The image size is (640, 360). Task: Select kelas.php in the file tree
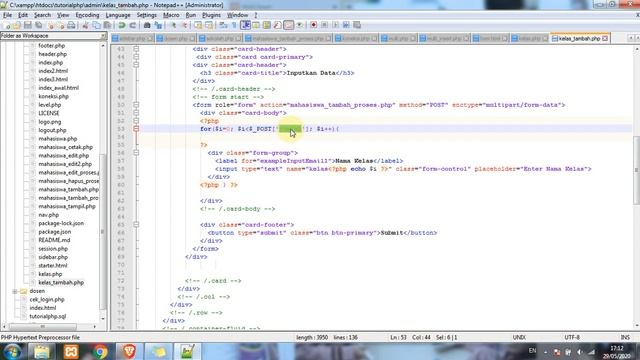pyautogui.click(x=50, y=274)
